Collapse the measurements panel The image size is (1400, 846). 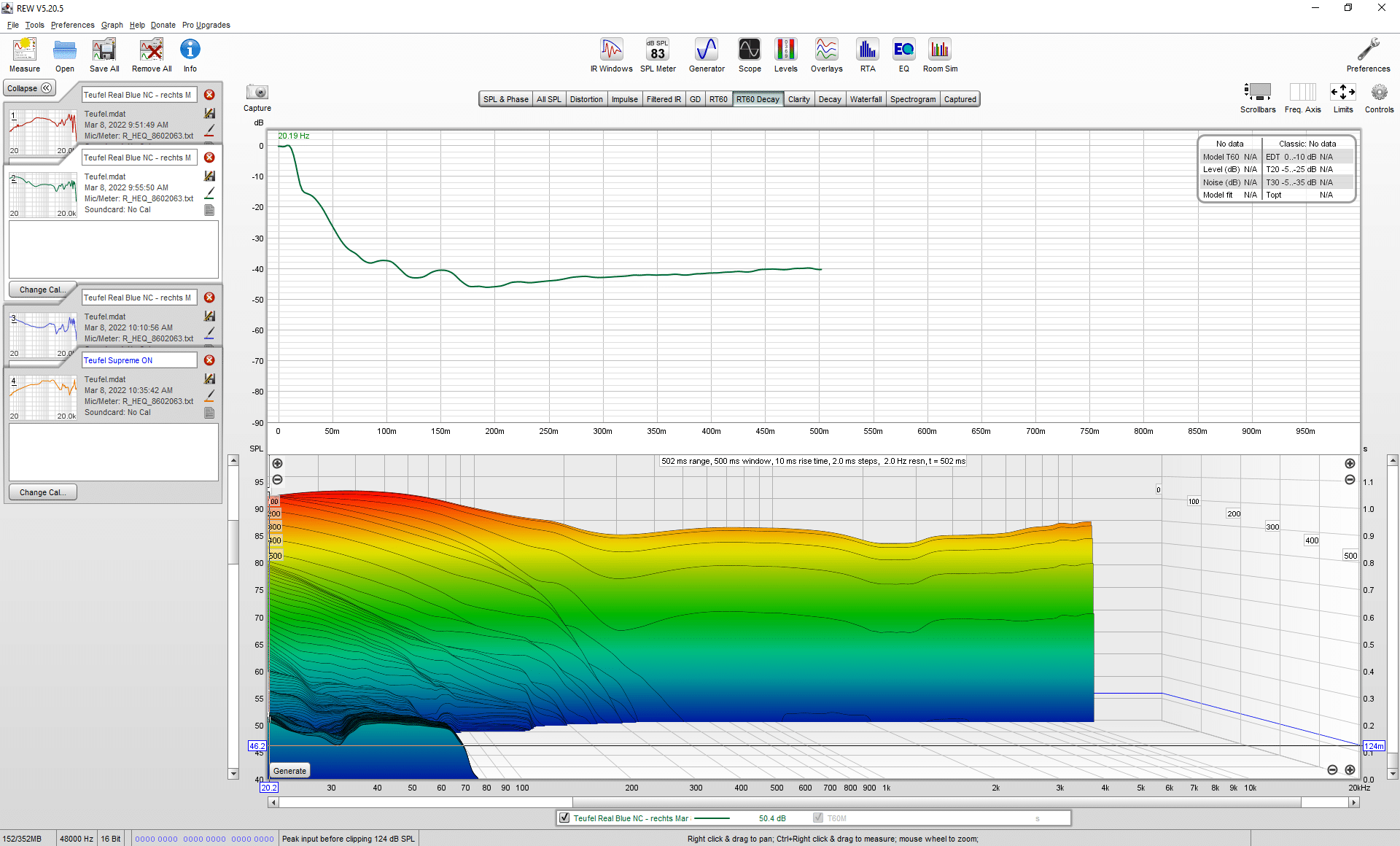[x=30, y=88]
